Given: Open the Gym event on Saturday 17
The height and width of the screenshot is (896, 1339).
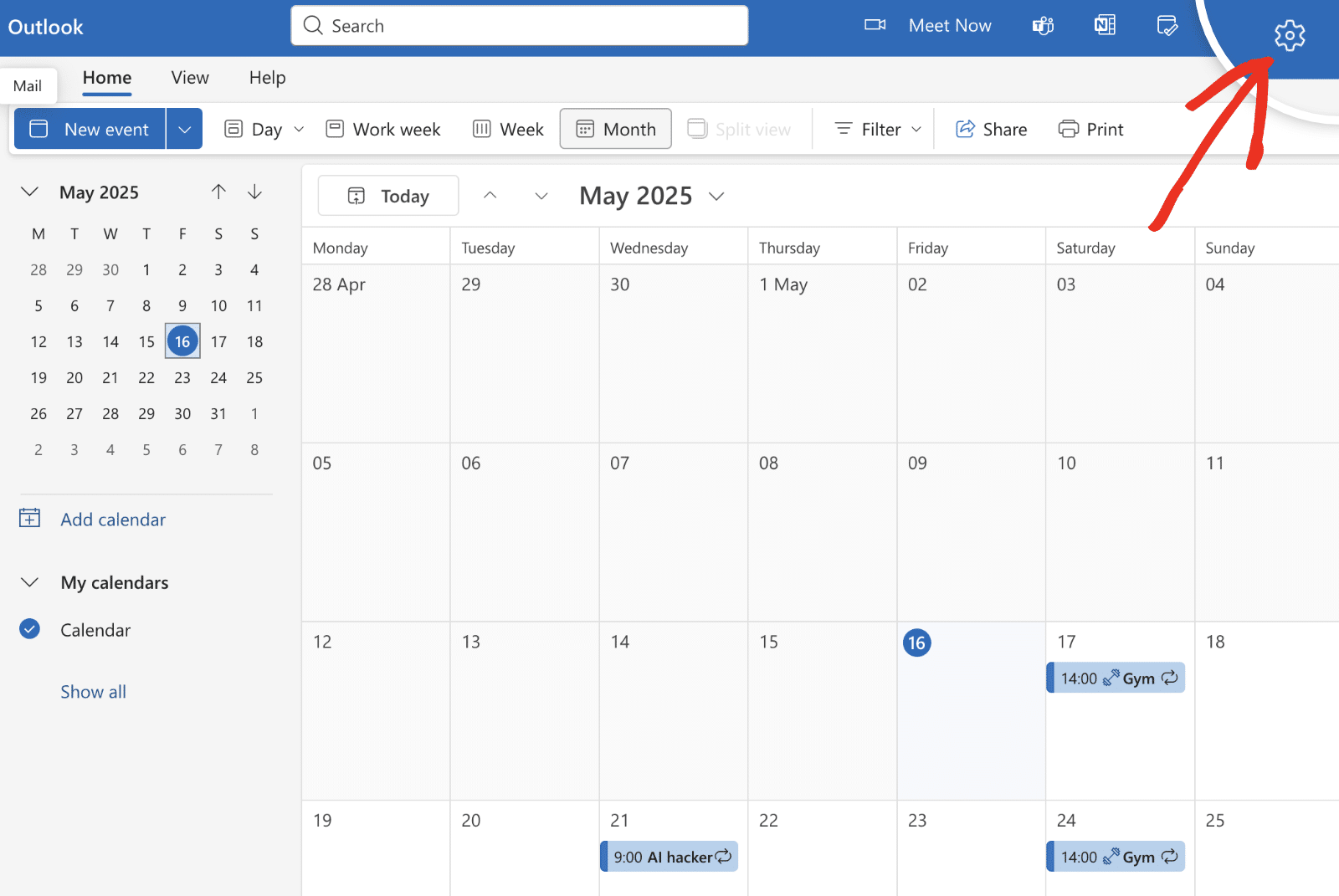Looking at the screenshot, I should pos(1116,678).
